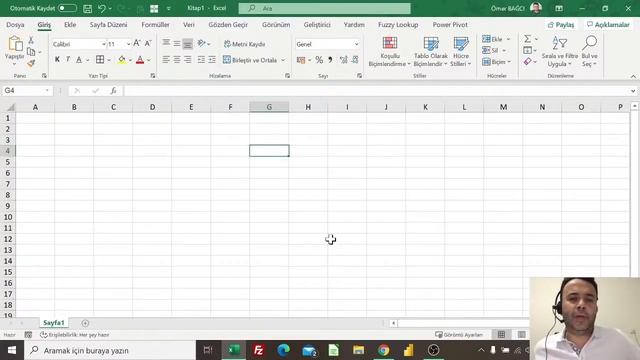Toggle top vertical alignment

(166, 43)
